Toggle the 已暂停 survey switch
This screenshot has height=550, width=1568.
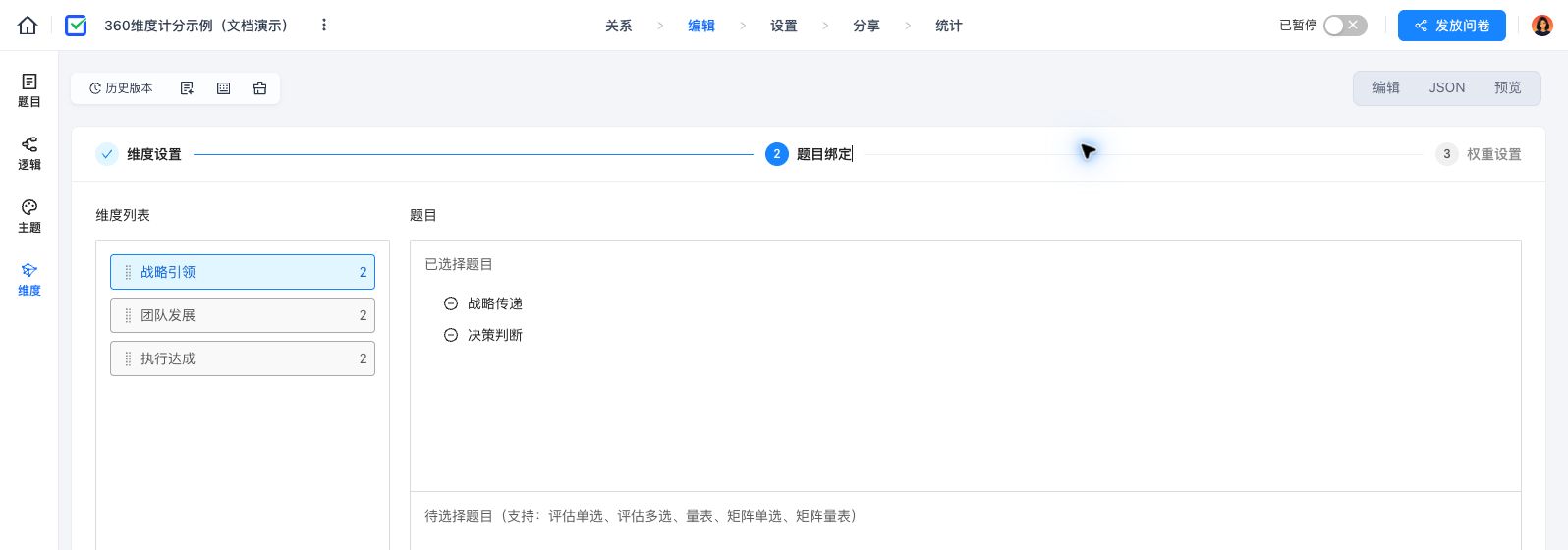1345,26
